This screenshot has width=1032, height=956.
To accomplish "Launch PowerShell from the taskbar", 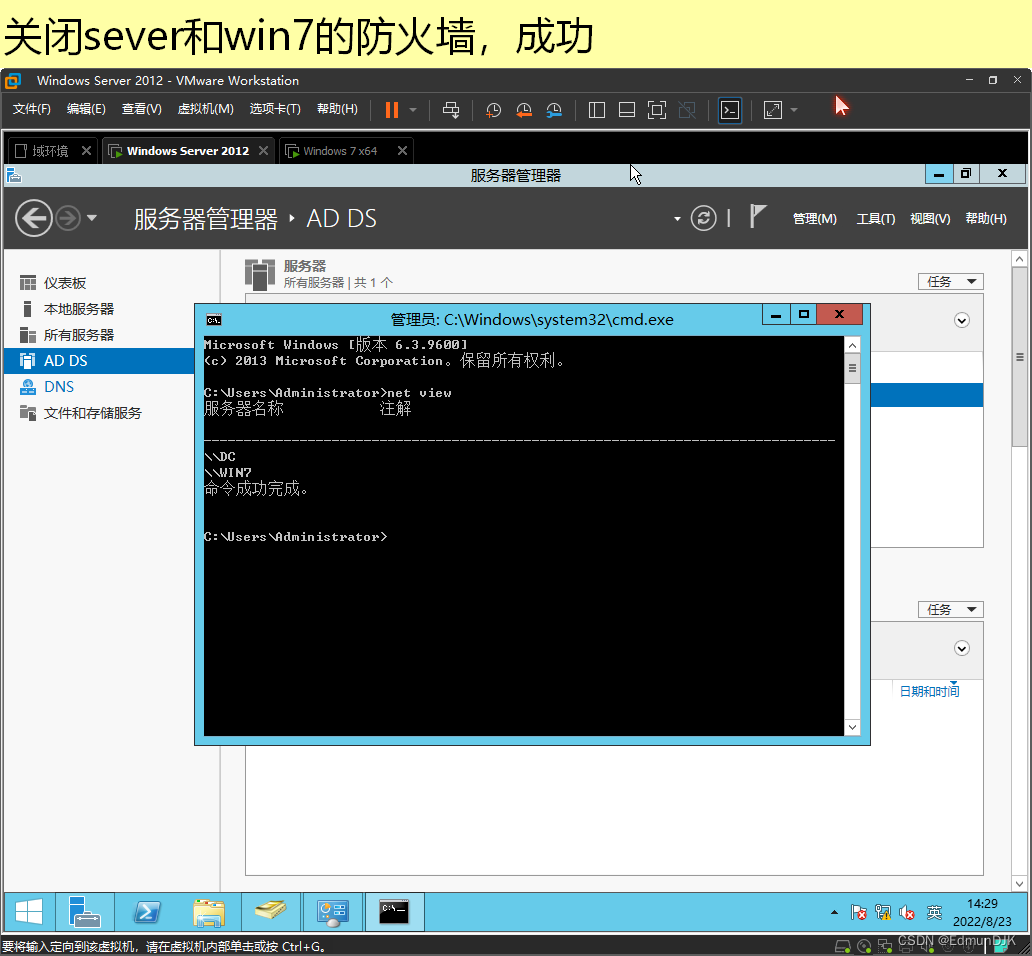I will 147,912.
